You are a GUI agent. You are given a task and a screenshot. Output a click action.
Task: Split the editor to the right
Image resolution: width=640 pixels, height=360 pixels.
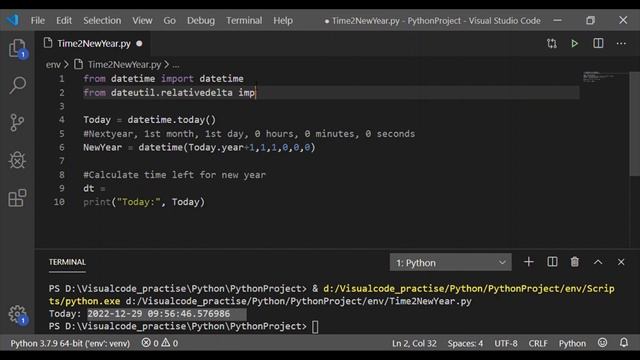point(598,43)
